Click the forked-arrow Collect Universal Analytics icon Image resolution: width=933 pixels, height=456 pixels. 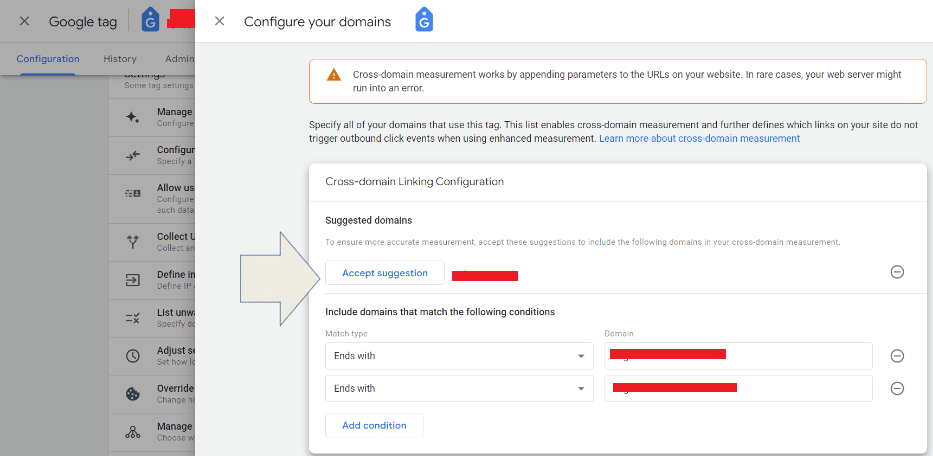(133, 241)
